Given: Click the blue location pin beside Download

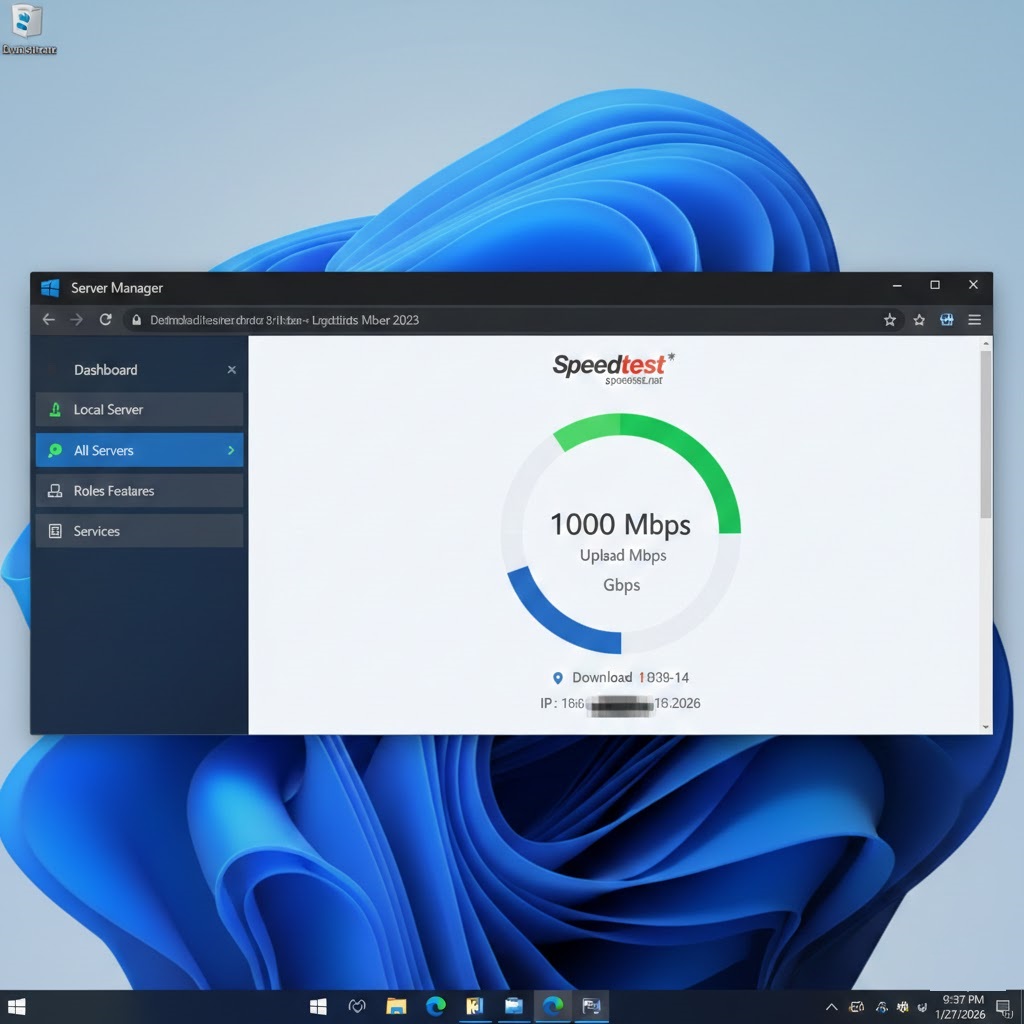Looking at the screenshot, I should (558, 678).
